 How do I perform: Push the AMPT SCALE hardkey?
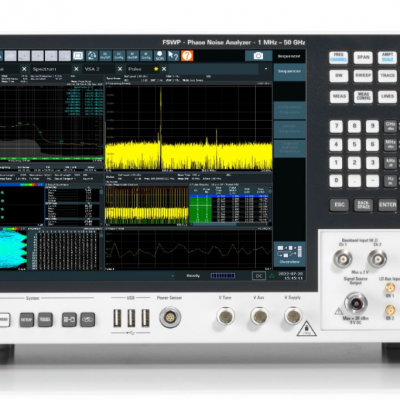click(x=387, y=57)
